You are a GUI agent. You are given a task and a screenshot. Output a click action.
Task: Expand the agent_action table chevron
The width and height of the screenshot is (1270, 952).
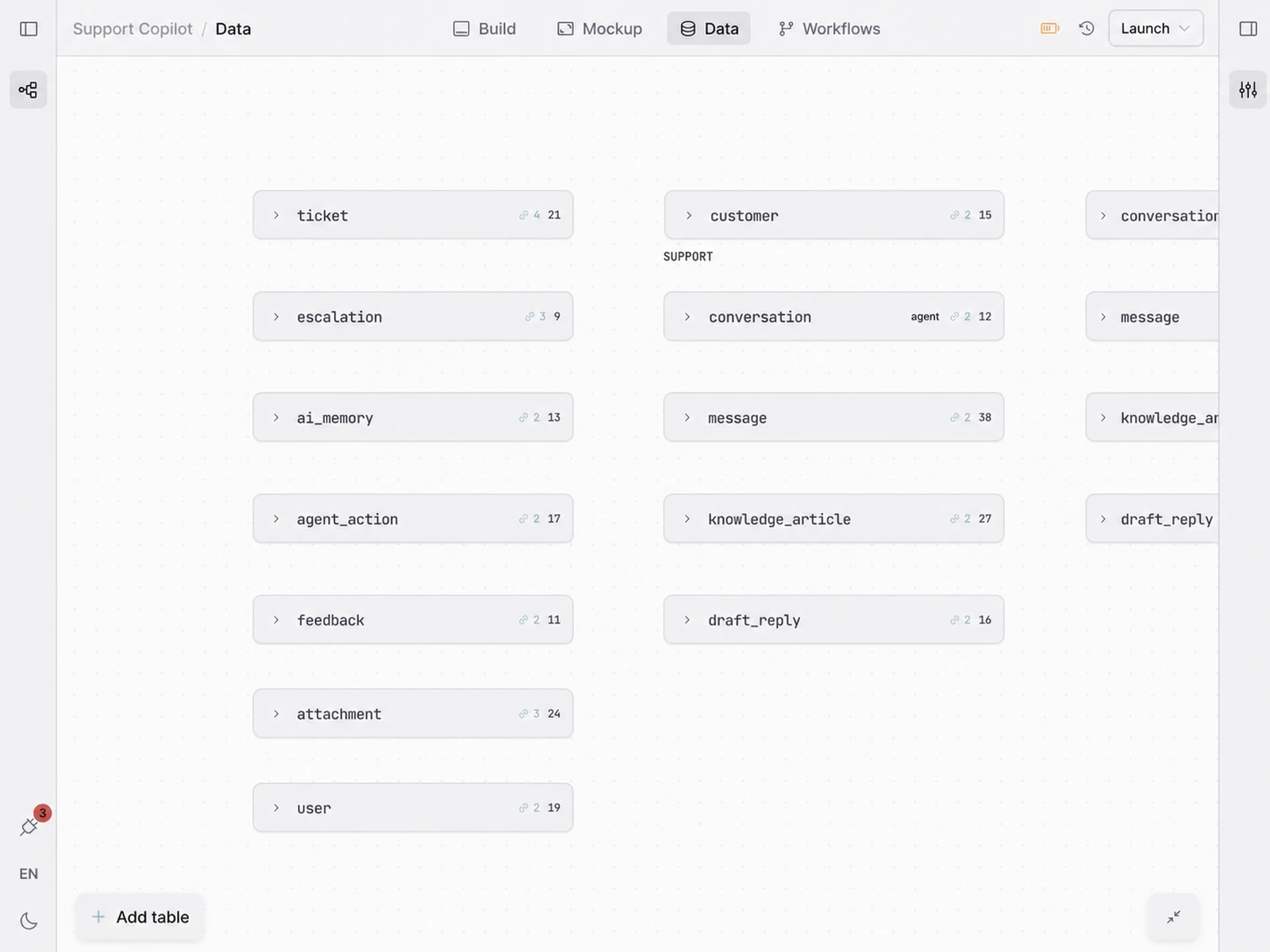(x=276, y=519)
